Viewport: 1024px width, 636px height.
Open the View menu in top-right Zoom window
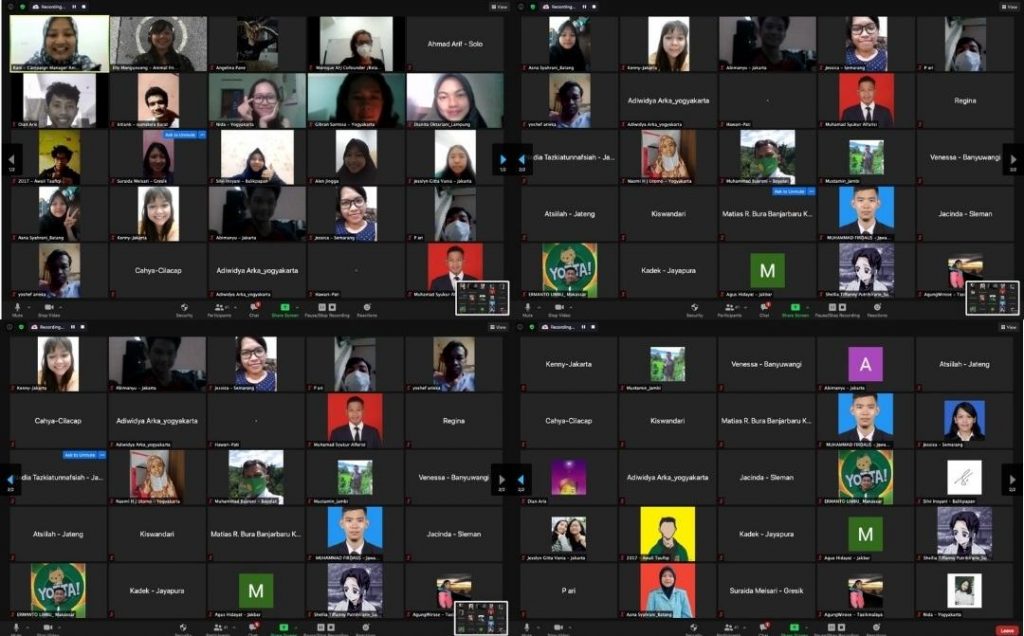[x=1010, y=7]
